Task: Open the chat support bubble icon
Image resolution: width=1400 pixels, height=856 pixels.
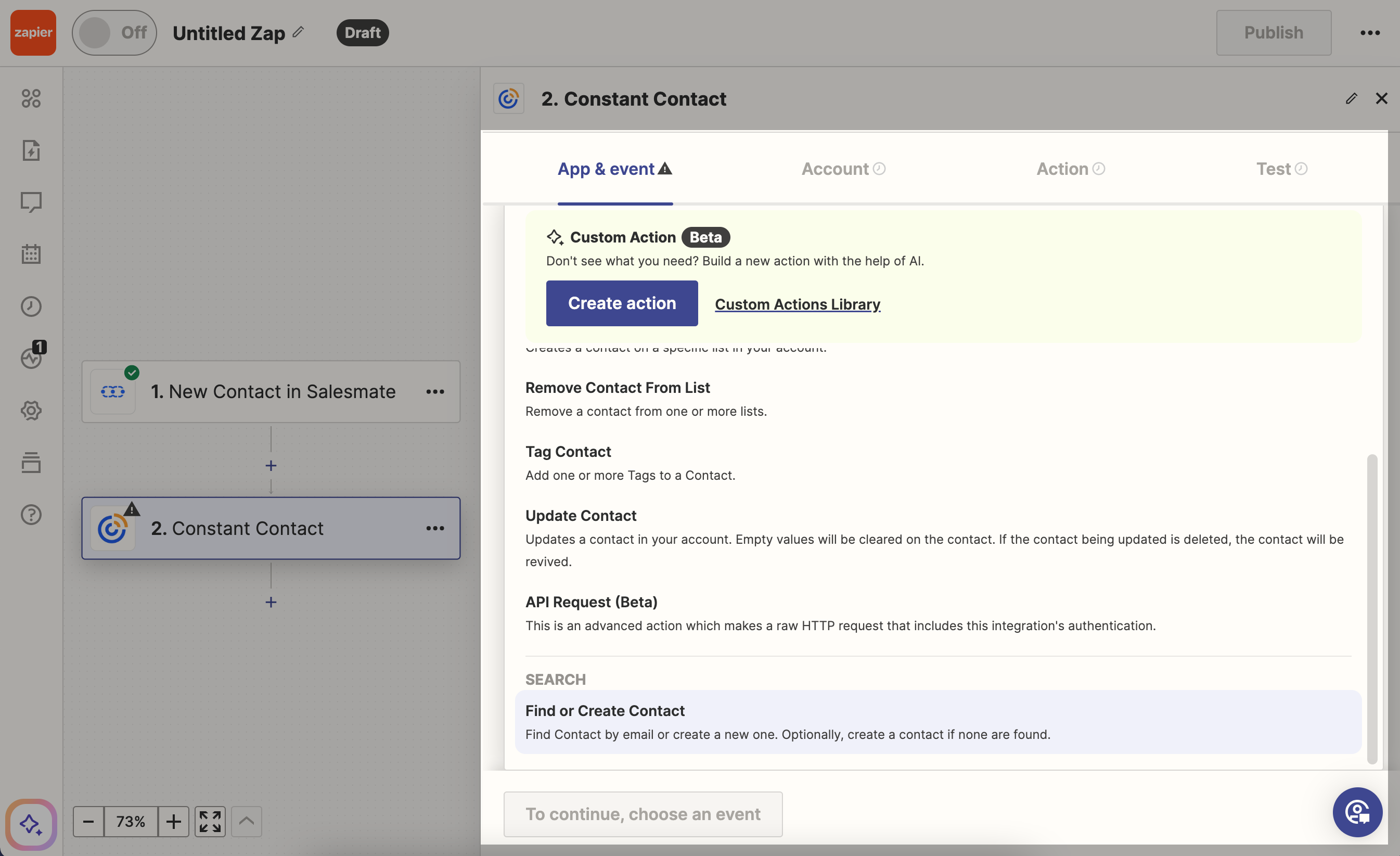Action: (1357, 812)
